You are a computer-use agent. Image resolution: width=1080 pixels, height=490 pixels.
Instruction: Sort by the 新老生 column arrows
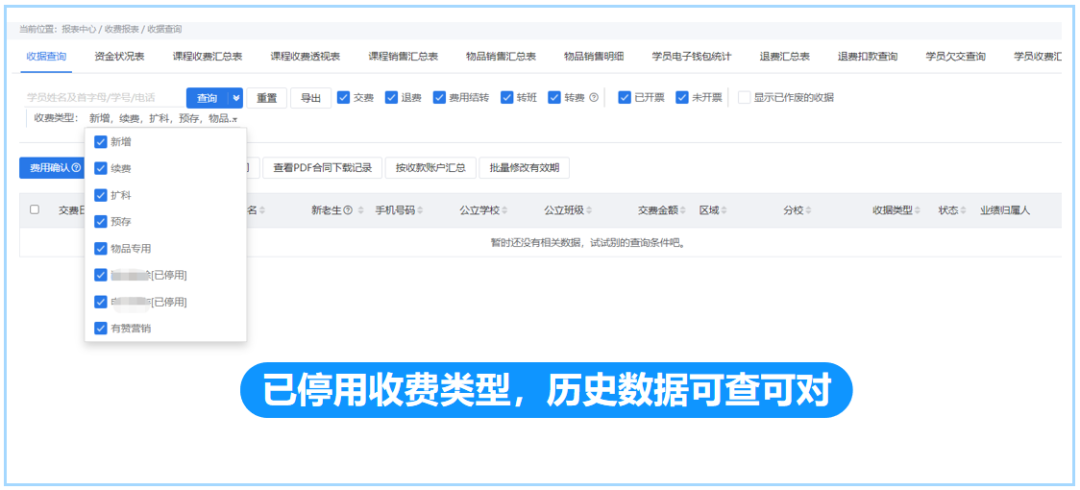point(360,210)
